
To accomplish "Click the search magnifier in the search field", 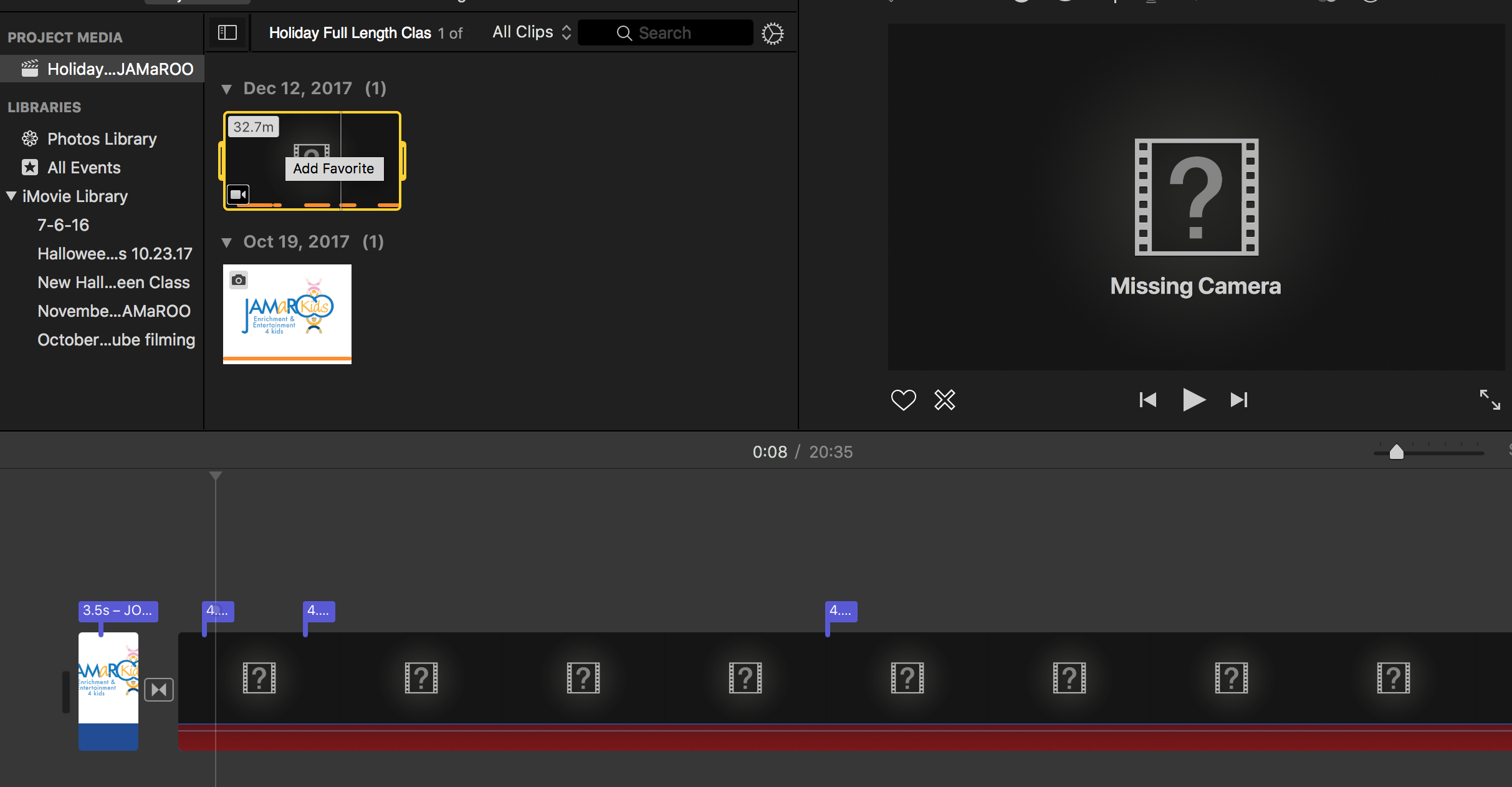I will 624,32.
